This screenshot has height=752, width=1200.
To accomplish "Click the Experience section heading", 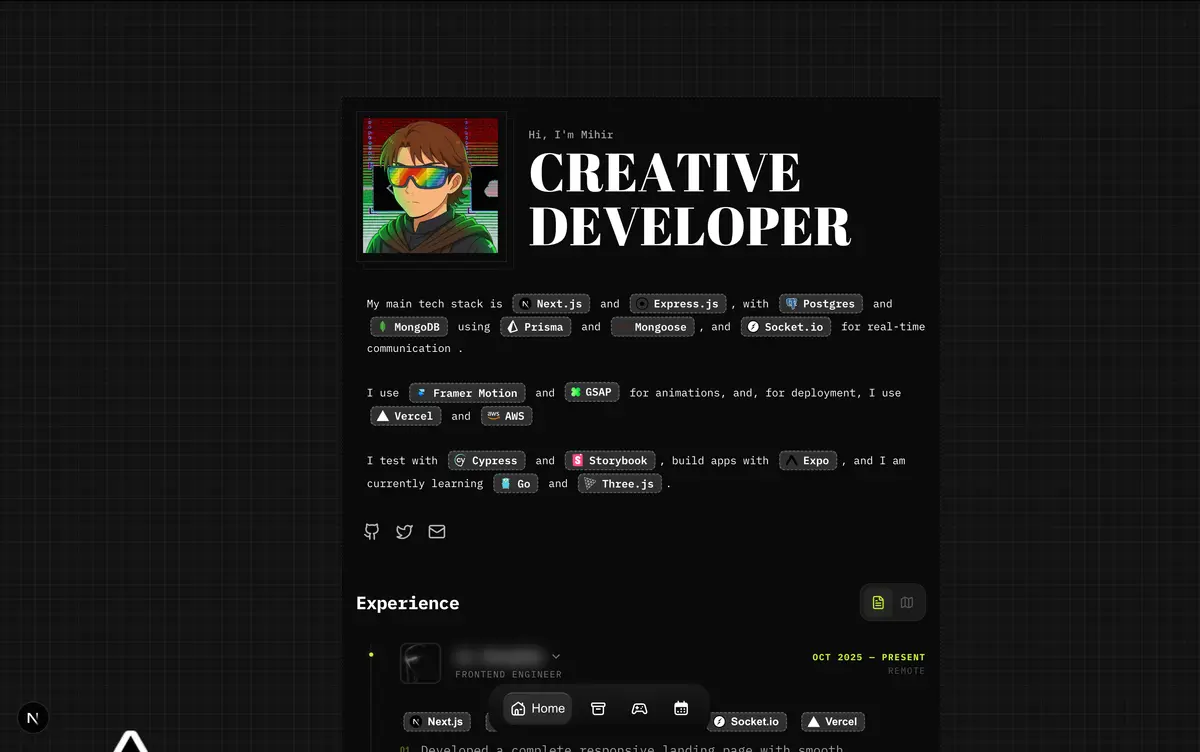I will pos(408,603).
